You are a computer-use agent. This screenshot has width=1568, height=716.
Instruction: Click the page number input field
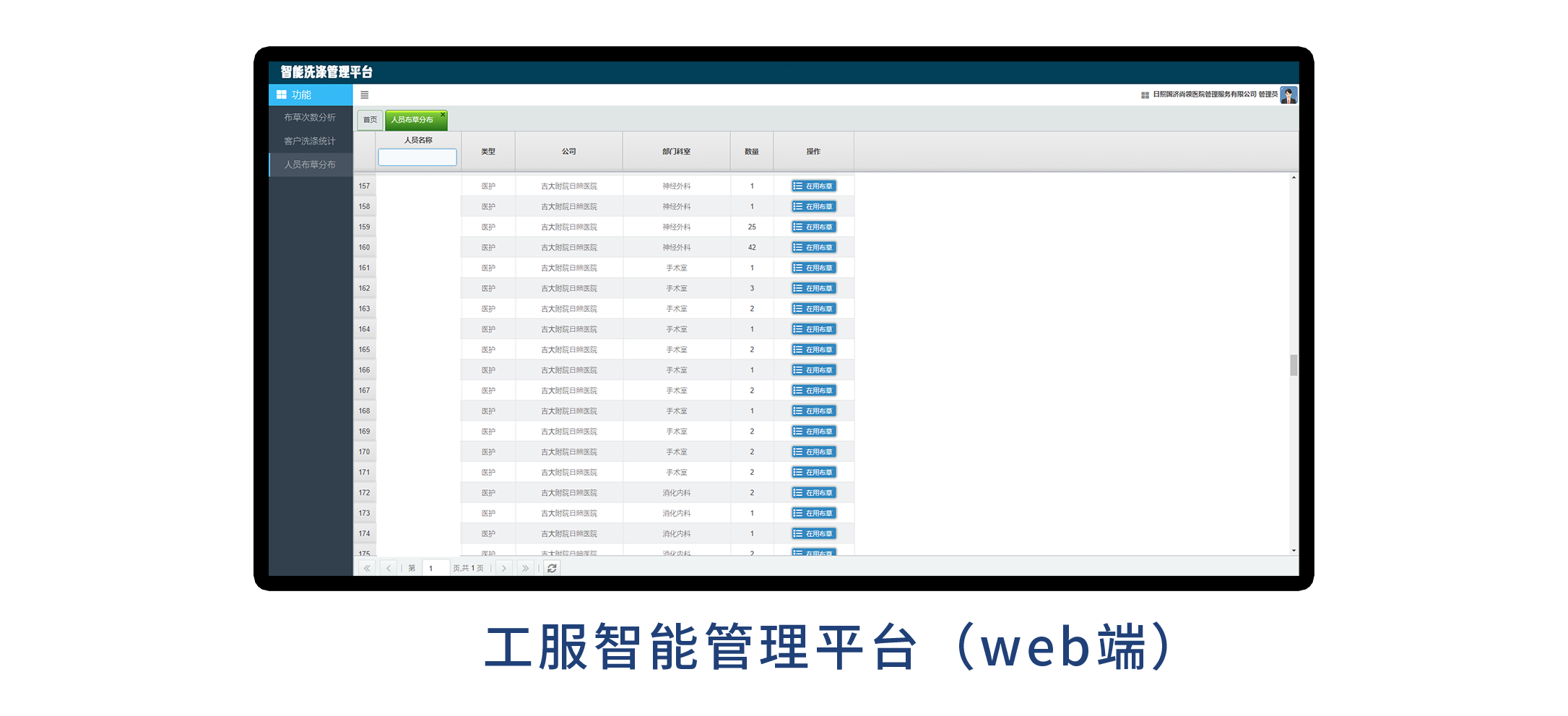(436, 569)
